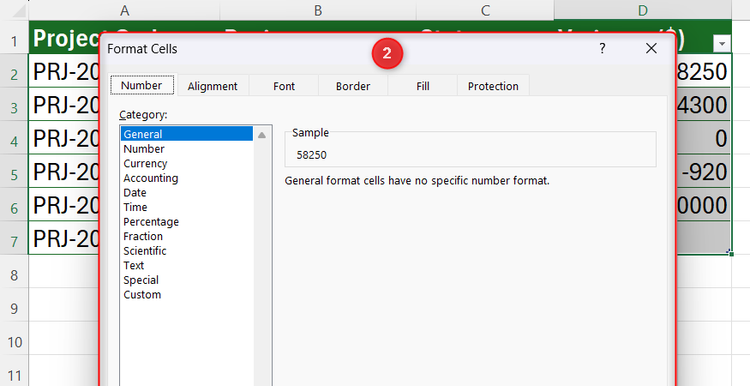750x386 pixels.
Task: Select the Text category
Action: [187, 265]
